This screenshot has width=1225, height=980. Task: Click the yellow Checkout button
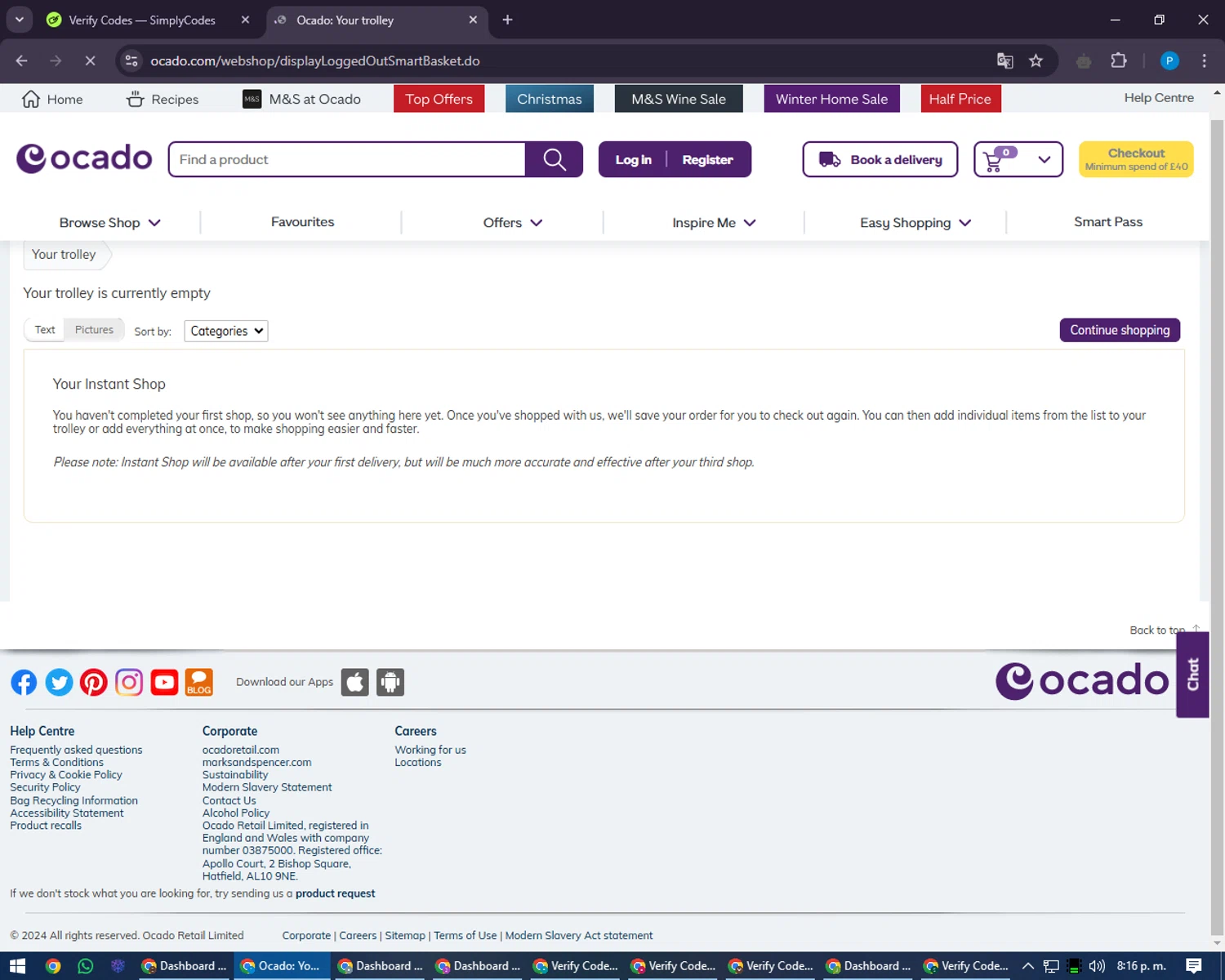1136,159
